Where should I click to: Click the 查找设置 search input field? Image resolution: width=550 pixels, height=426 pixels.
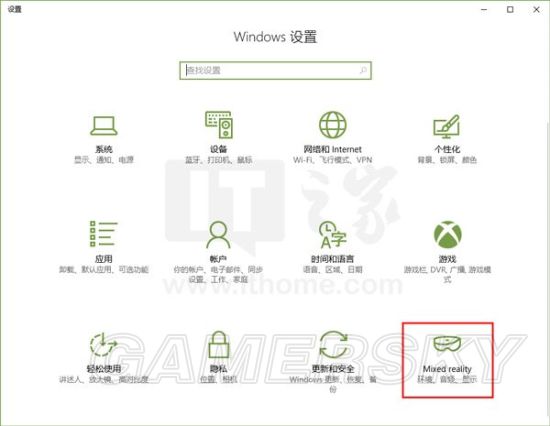275,71
